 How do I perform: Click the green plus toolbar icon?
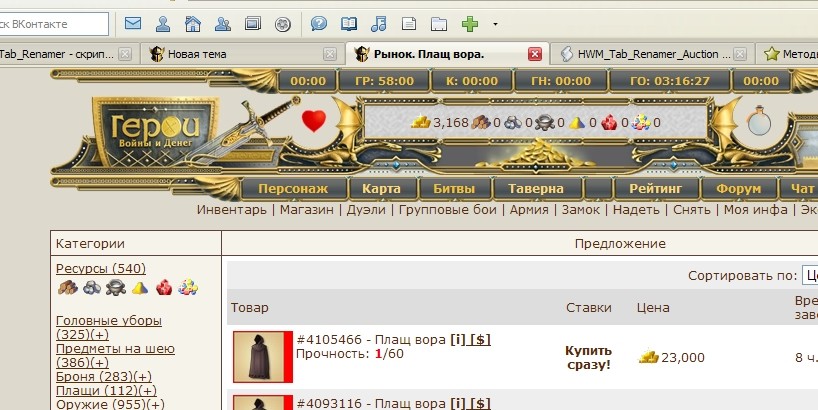click(470, 24)
